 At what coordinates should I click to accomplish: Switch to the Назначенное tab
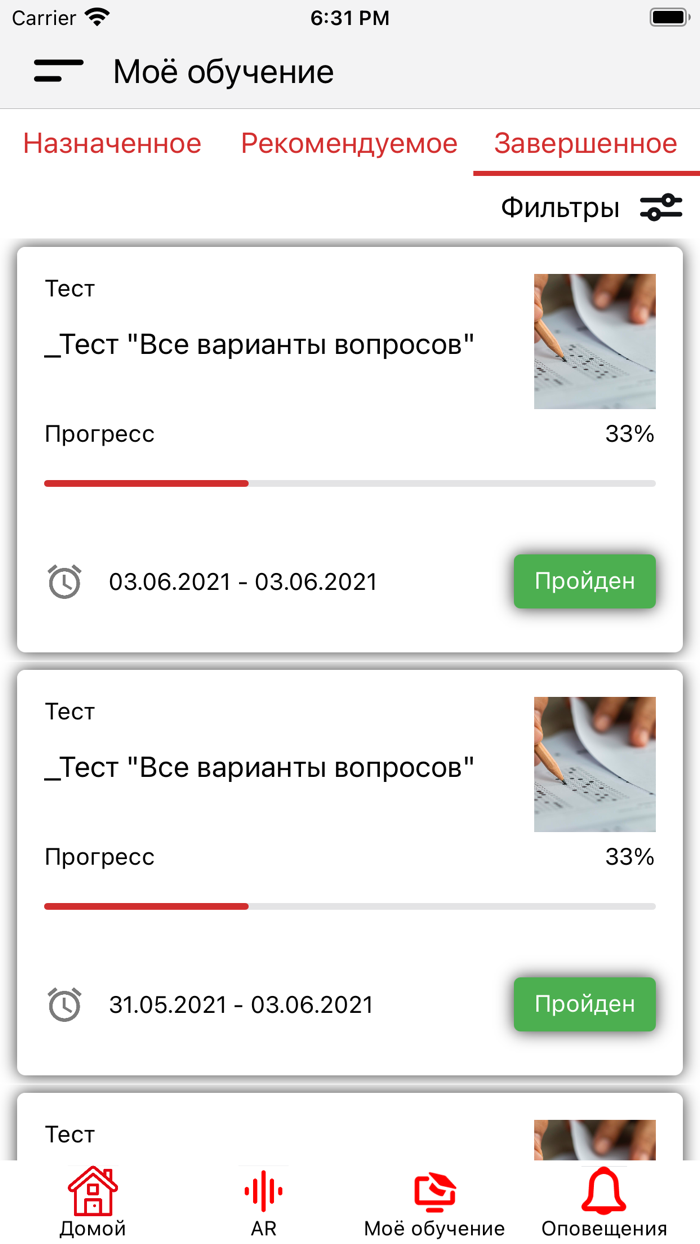coord(112,143)
